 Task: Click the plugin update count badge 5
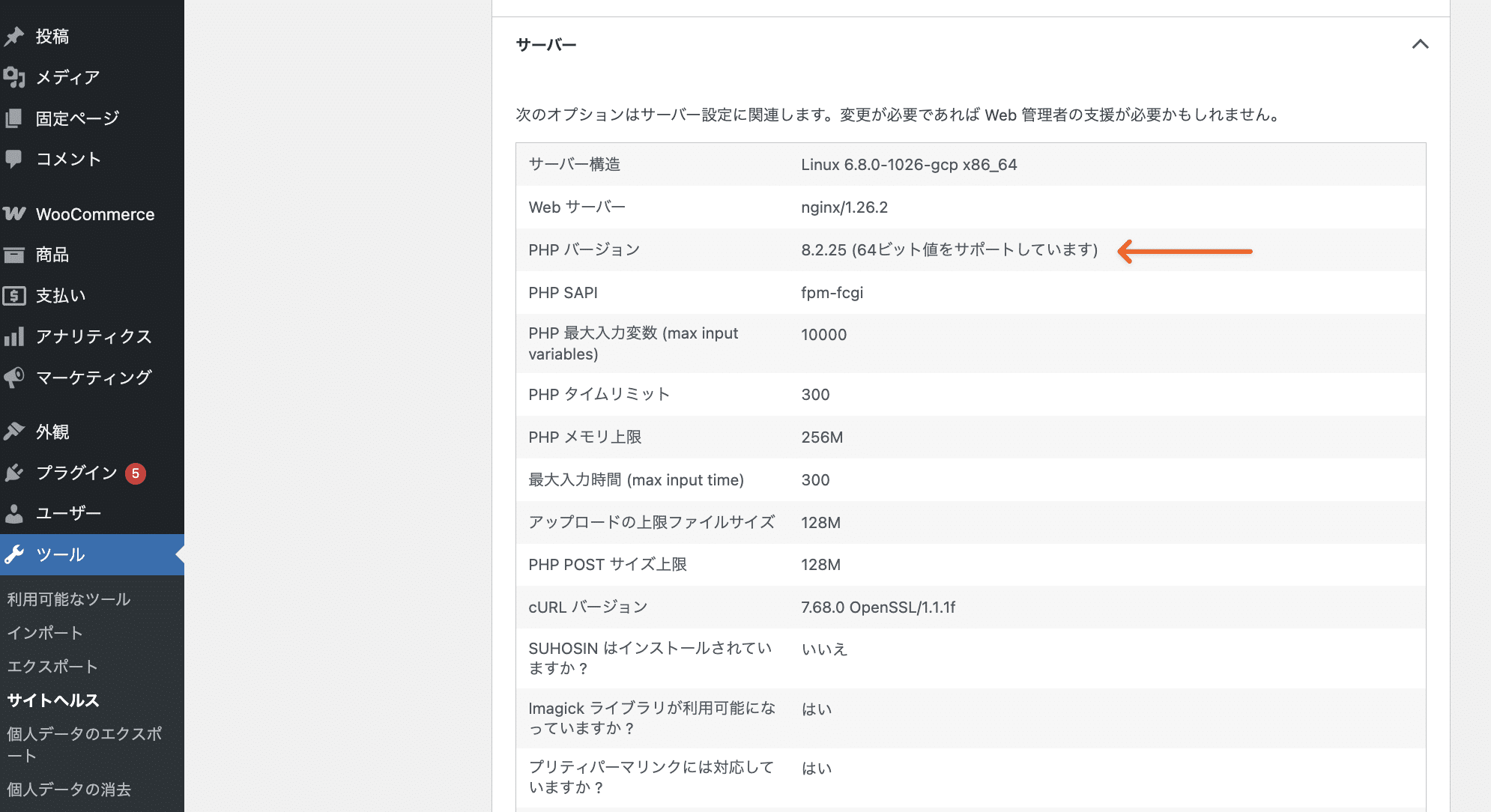click(x=136, y=473)
